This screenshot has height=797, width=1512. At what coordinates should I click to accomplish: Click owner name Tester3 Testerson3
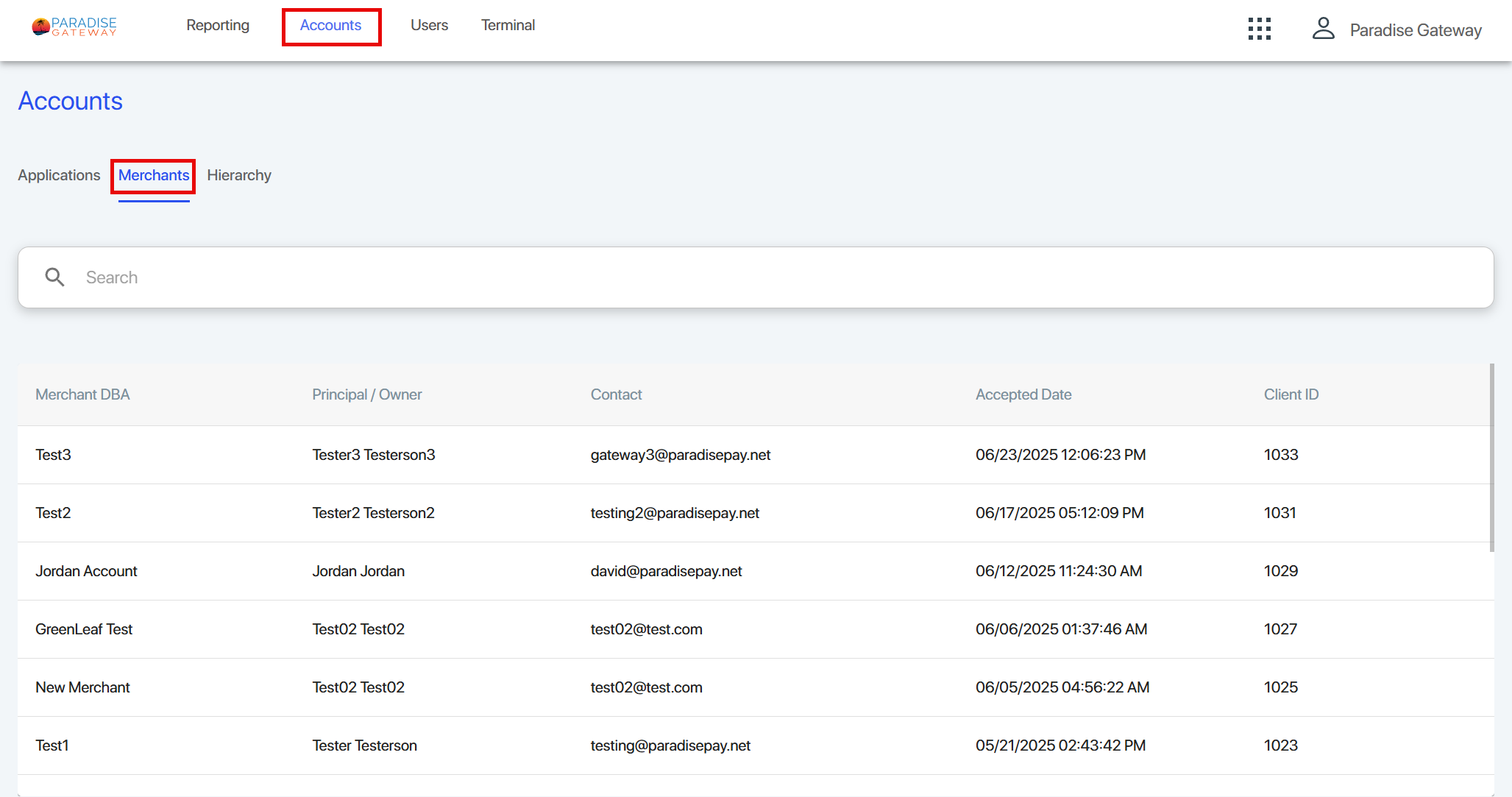pyautogui.click(x=374, y=455)
